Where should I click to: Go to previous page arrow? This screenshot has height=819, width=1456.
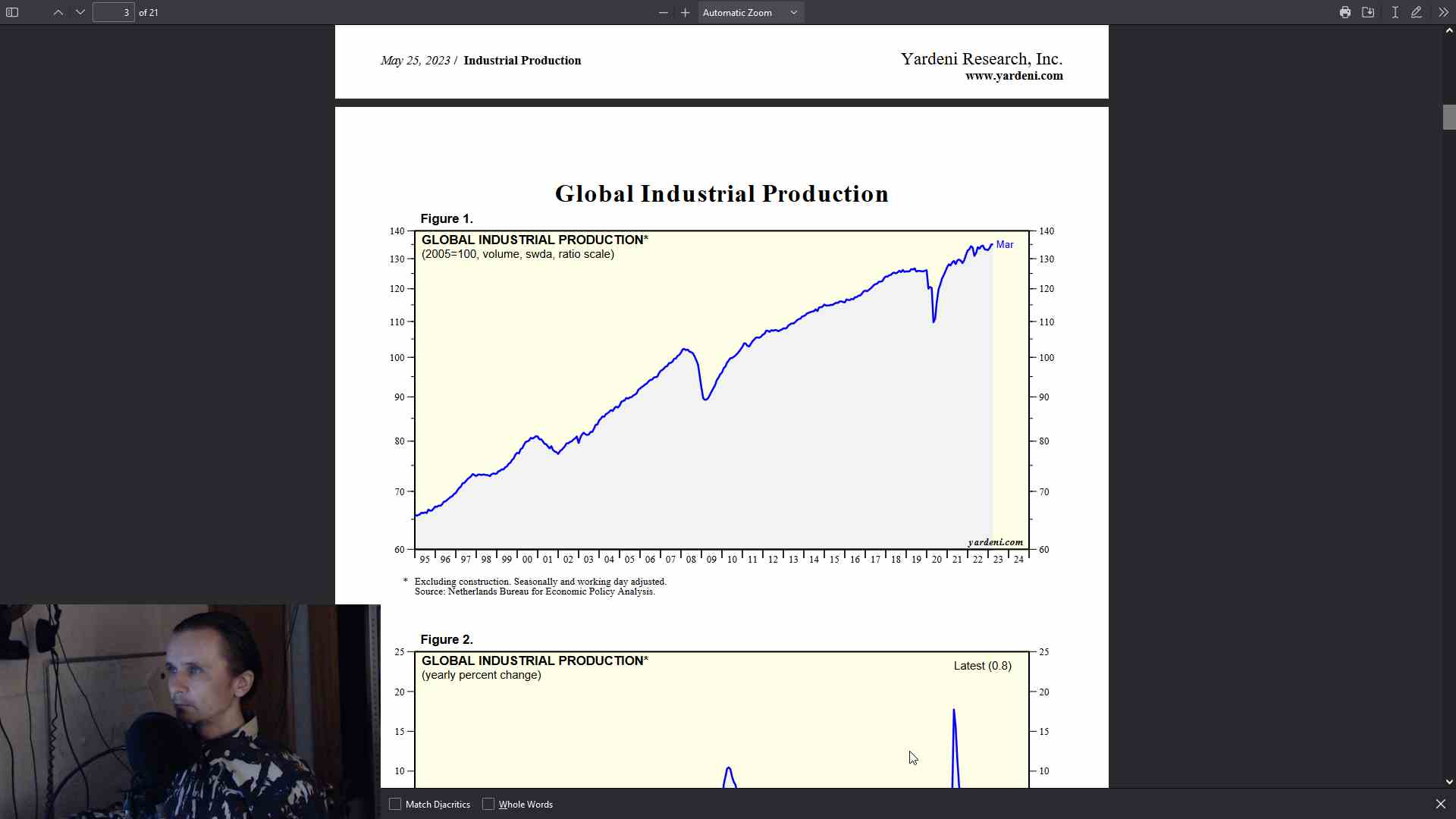click(x=58, y=12)
